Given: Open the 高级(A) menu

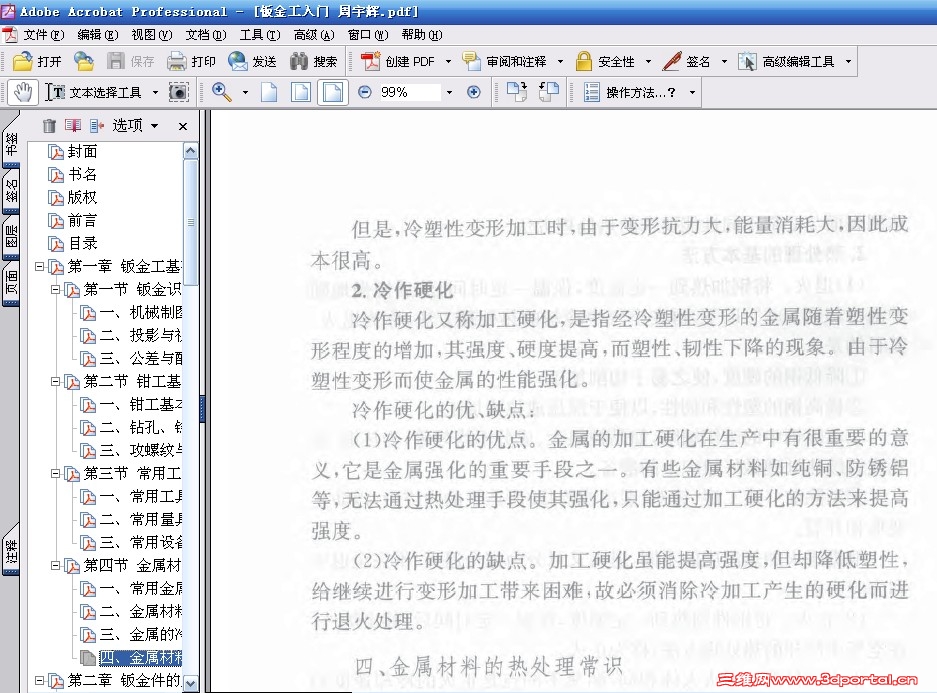Looking at the screenshot, I should tap(314, 35).
